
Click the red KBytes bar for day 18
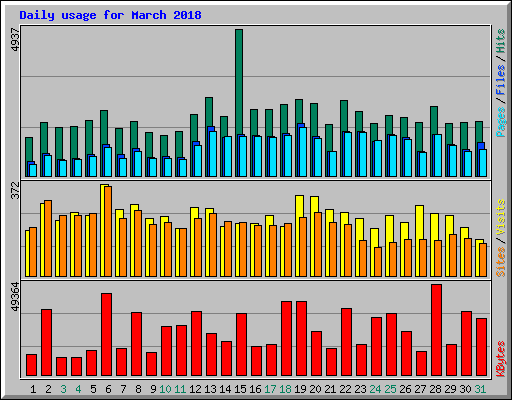[x=286, y=338]
